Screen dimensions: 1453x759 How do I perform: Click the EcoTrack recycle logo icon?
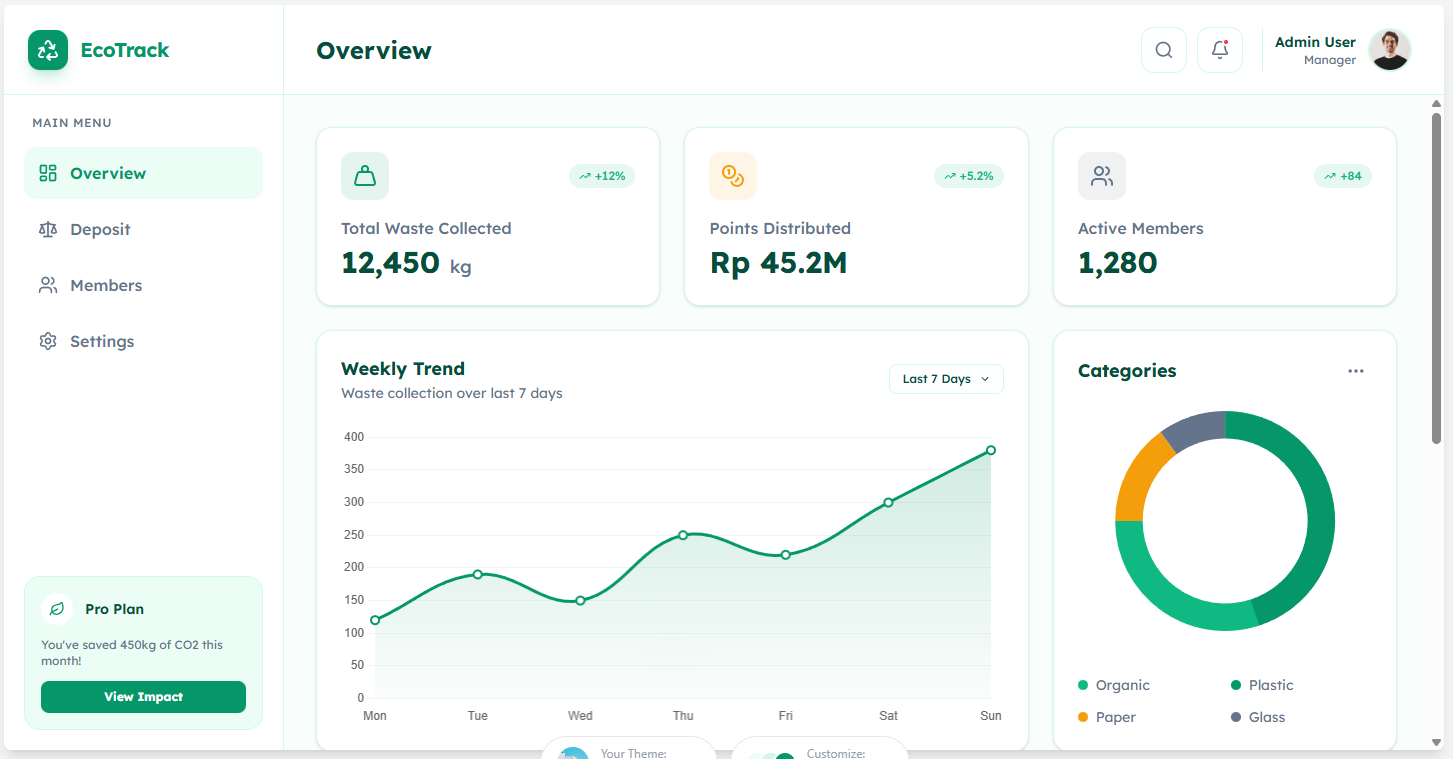click(48, 50)
